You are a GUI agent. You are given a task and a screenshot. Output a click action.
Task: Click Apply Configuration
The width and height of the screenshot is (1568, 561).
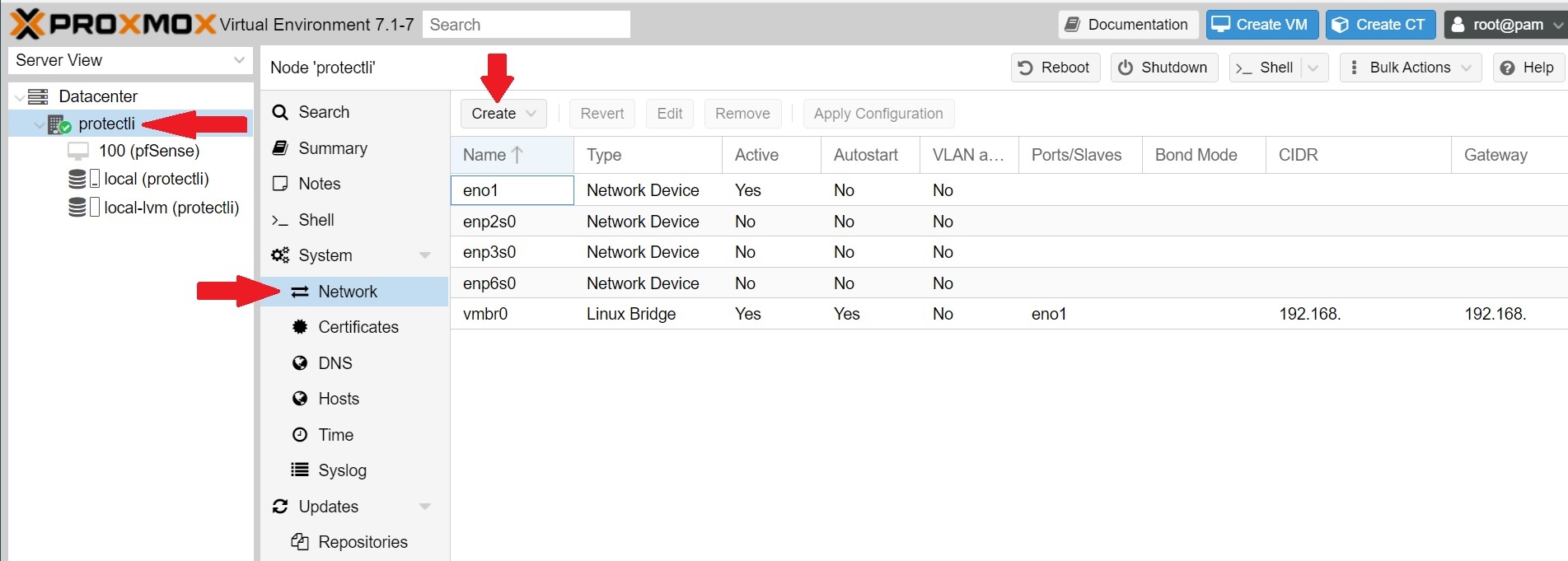878,114
